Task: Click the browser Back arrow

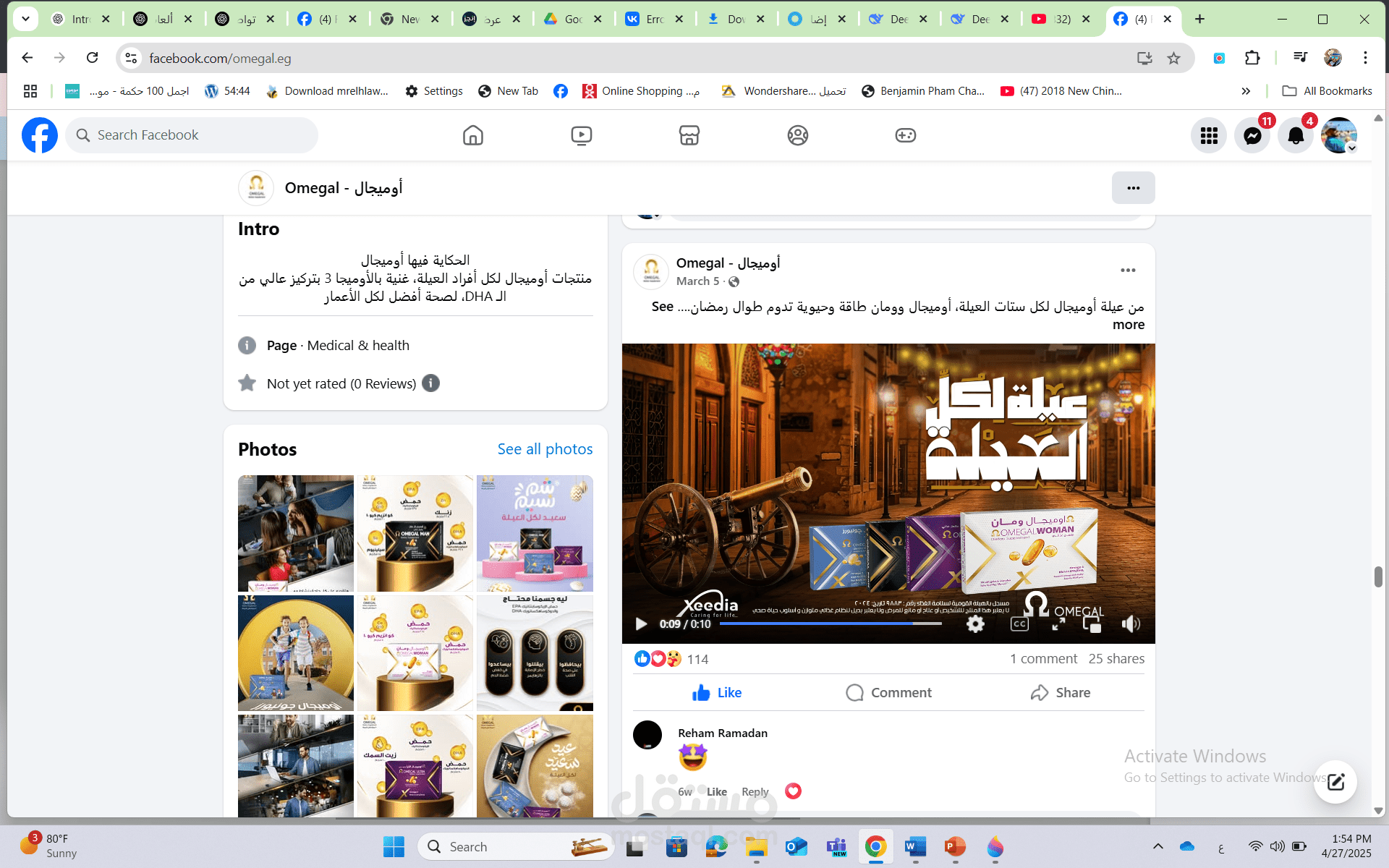Action: point(27,58)
